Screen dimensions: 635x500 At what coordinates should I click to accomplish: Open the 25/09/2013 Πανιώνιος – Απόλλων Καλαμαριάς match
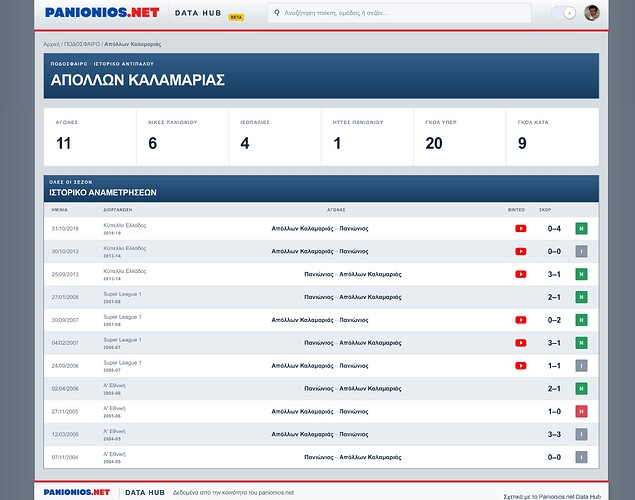click(x=353, y=274)
